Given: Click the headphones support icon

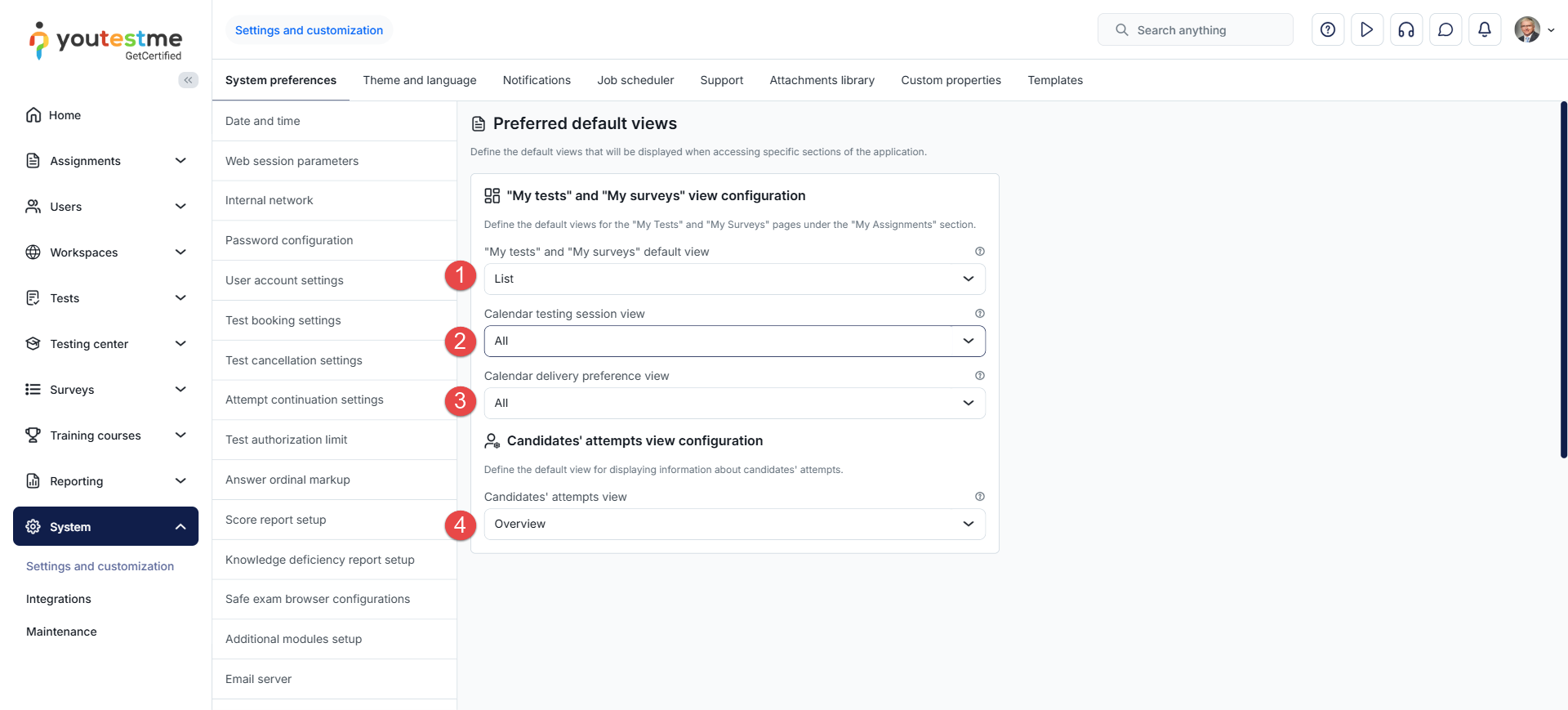Looking at the screenshot, I should point(1406,30).
